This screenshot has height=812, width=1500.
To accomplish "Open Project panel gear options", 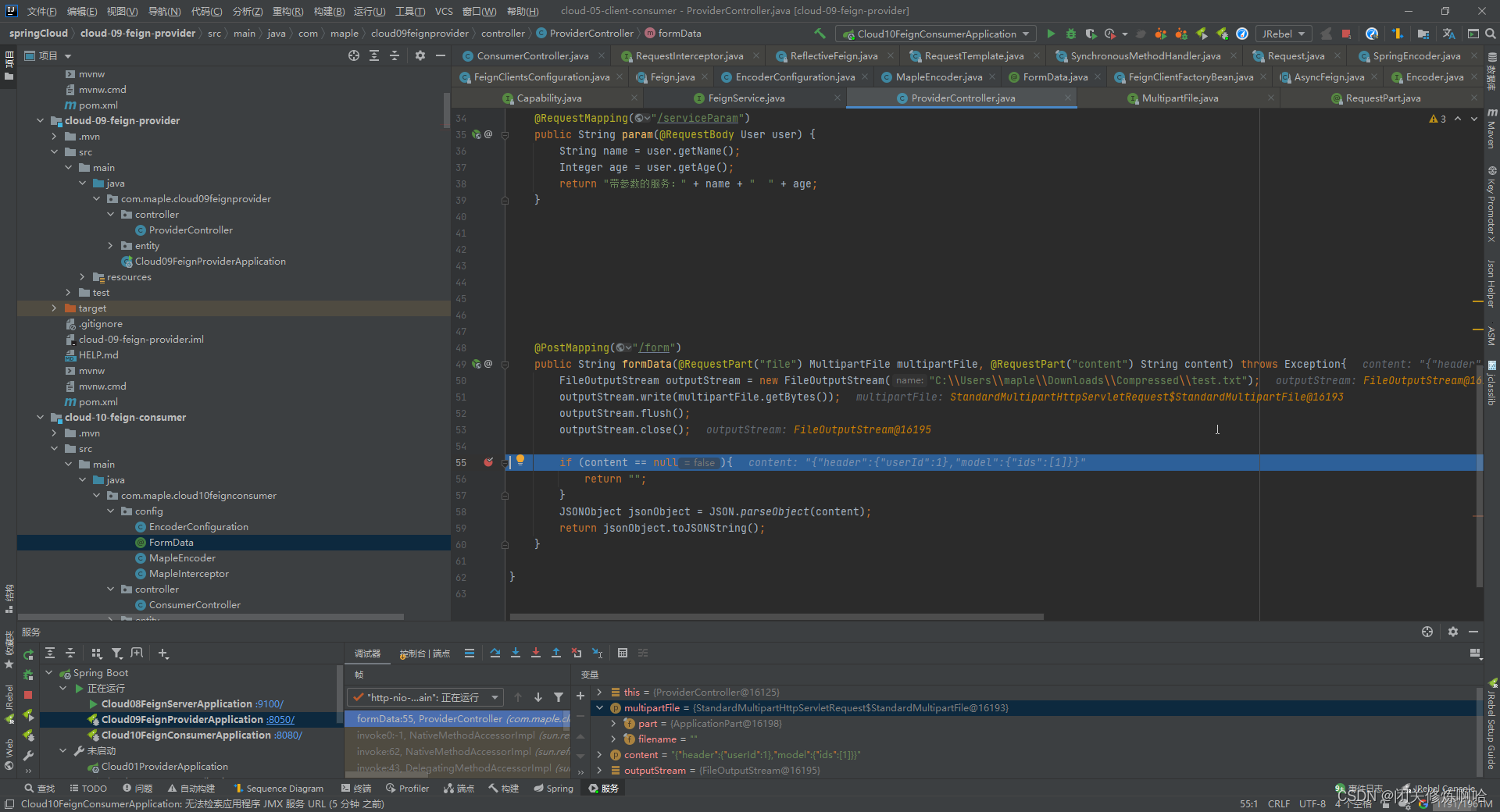I will point(420,55).
